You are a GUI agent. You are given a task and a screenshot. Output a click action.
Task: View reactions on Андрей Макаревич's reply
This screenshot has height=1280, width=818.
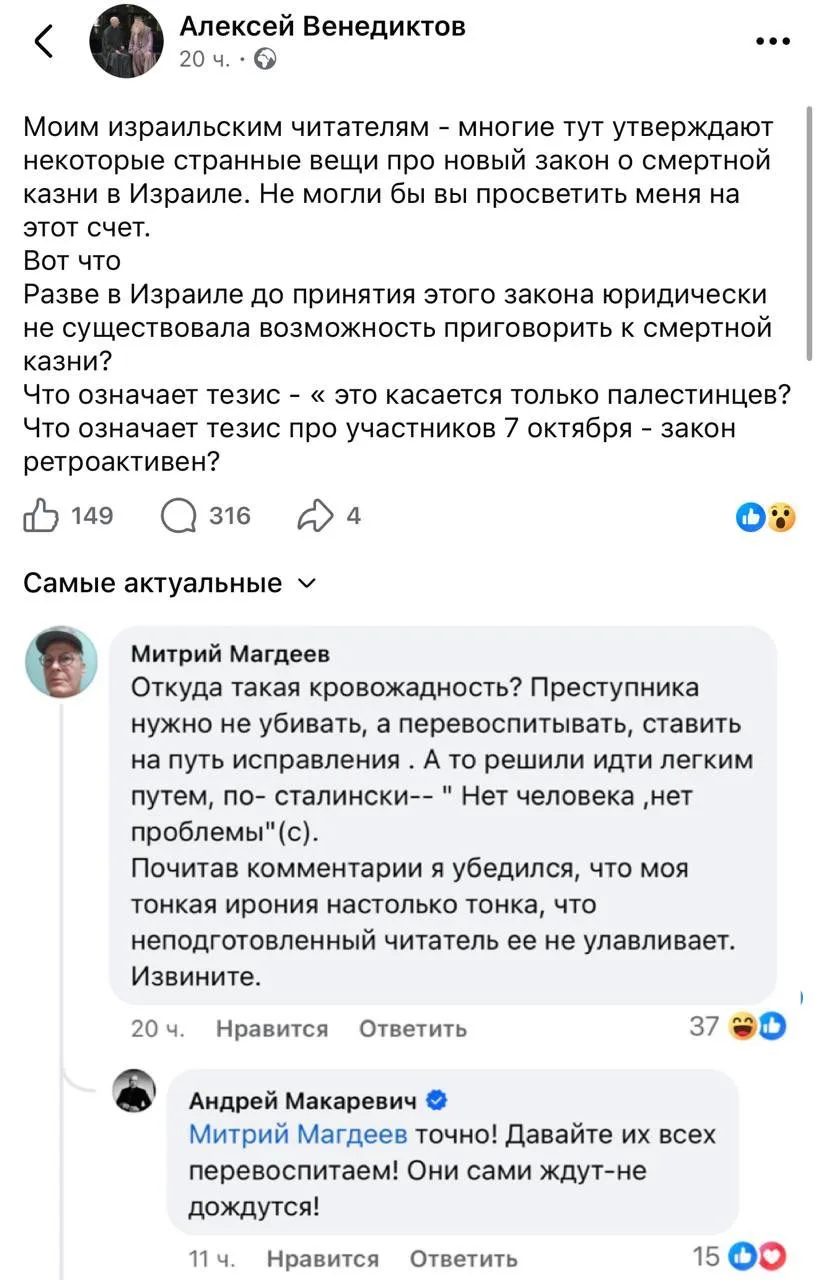(x=758, y=1257)
